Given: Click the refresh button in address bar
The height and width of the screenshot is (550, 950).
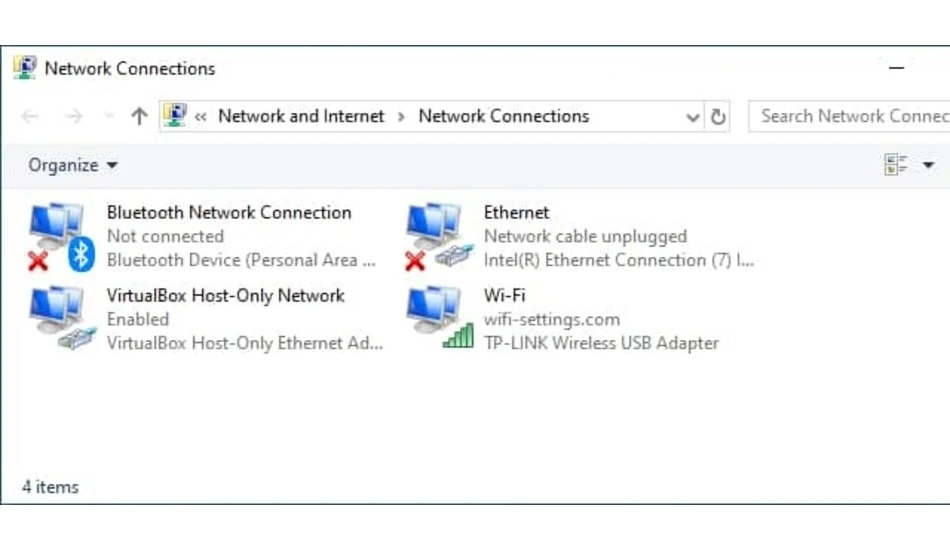Looking at the screenshot, I should pos(717,116).
